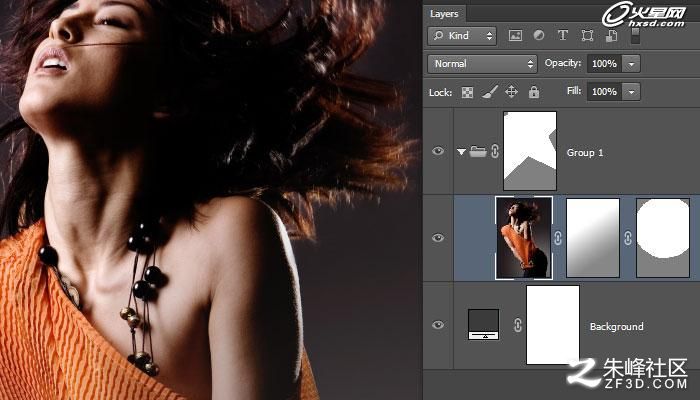Lock position move icon

coord(511,92)
